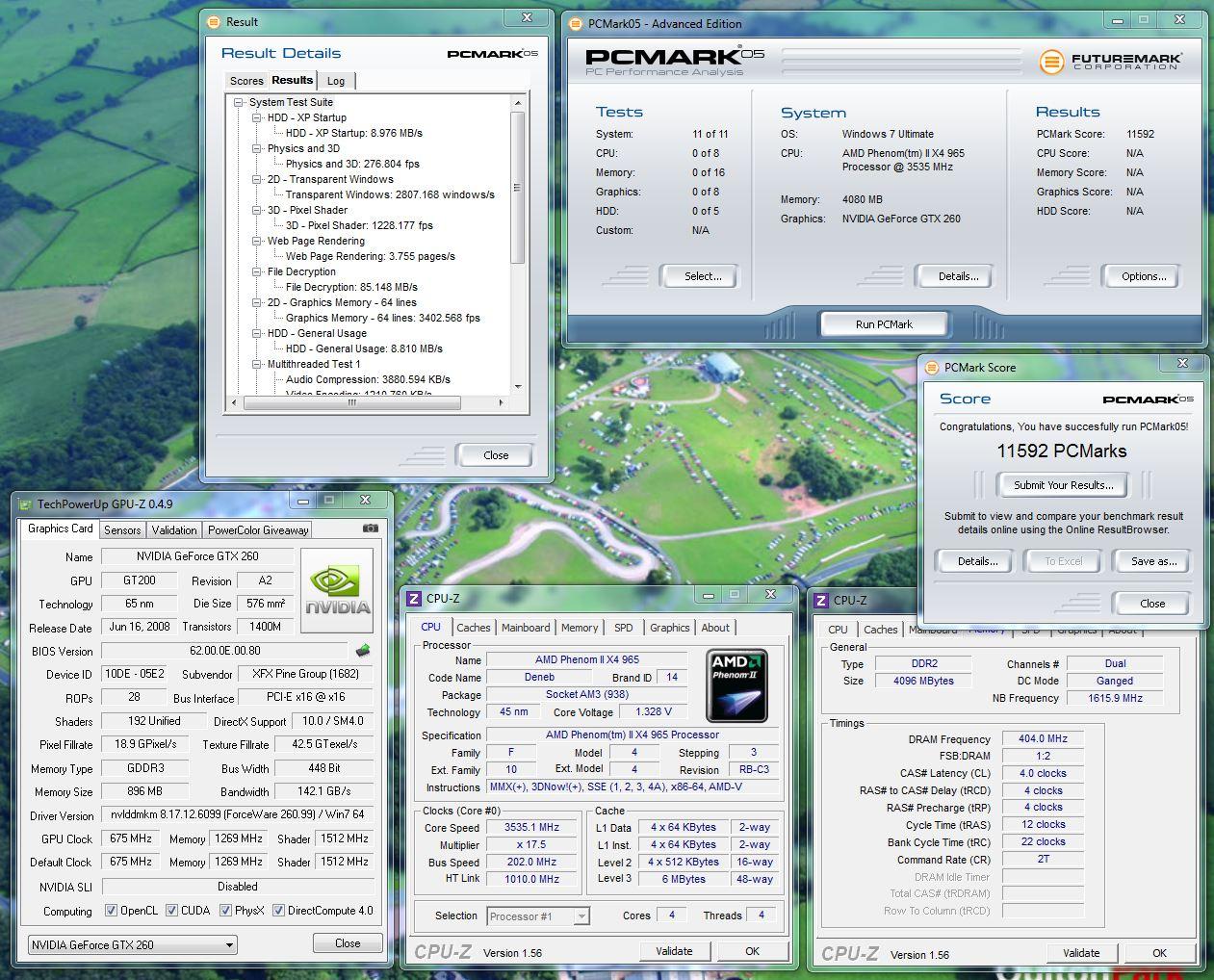The image size is (1214, 980).
Task: Select 'Web Page Rendering: 3.755 pages/s' row
Action: [371, 256]
